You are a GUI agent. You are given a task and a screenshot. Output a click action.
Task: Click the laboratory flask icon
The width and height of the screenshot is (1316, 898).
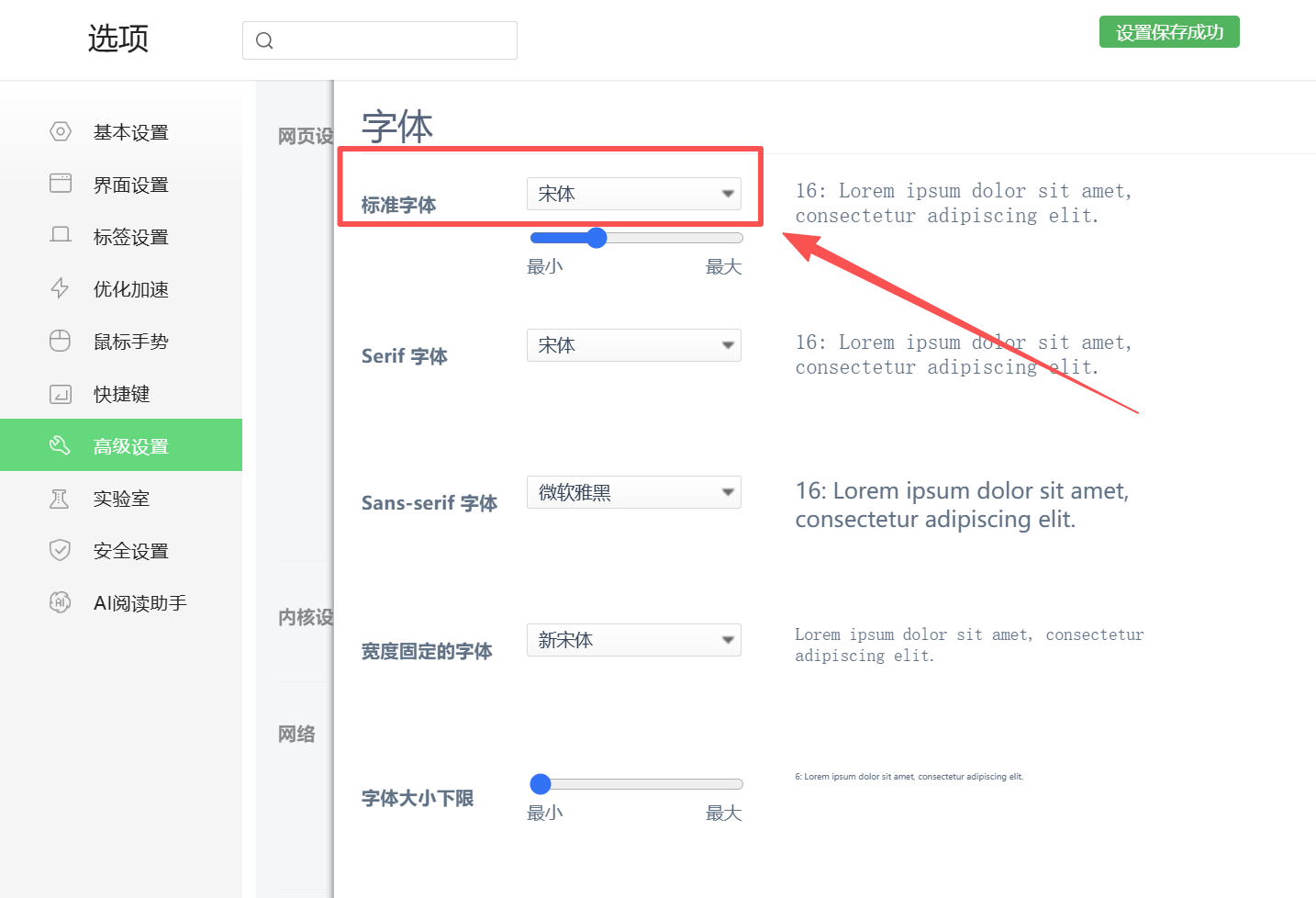[x=60, y=499]
